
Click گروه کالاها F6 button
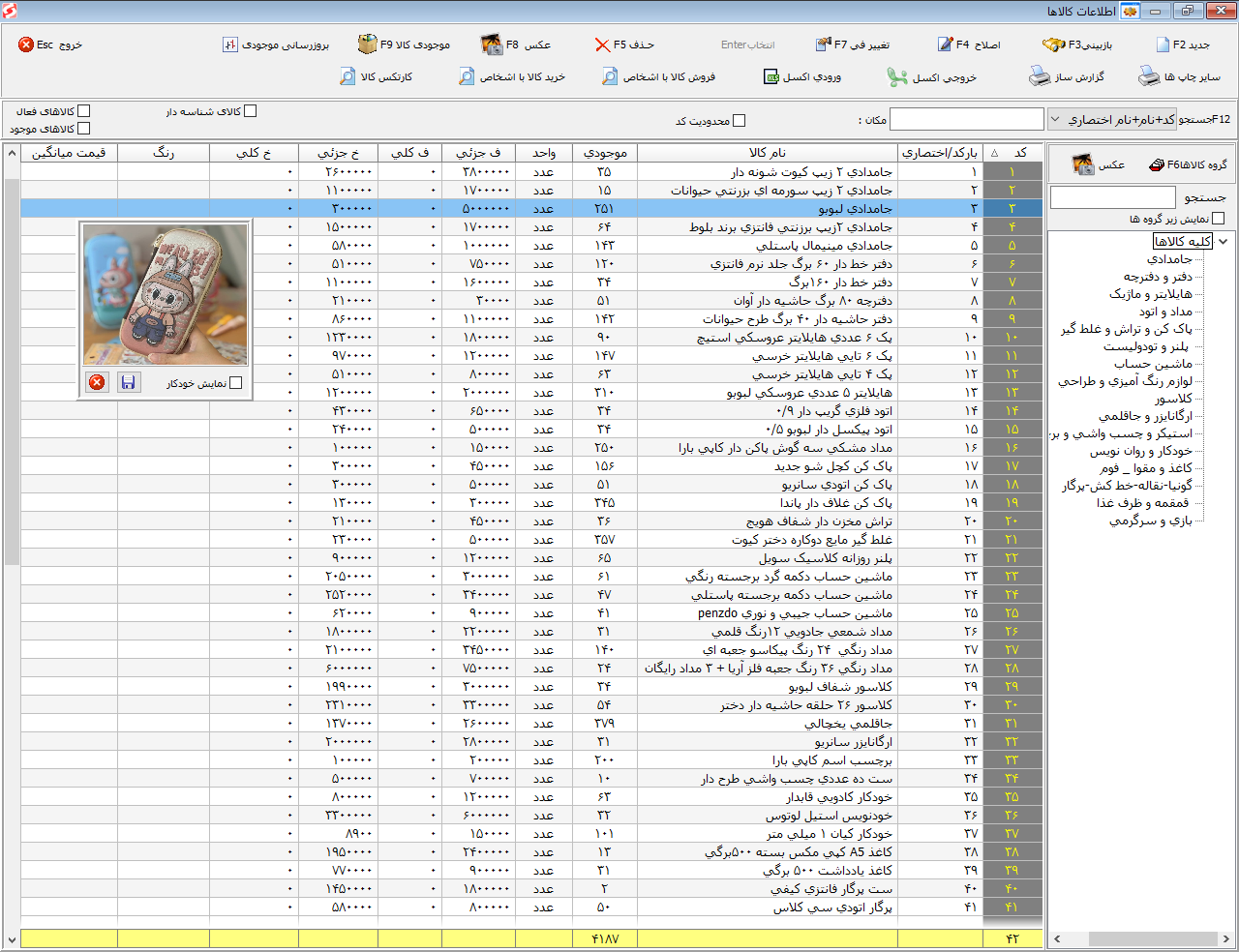(x=1188, y=164)
